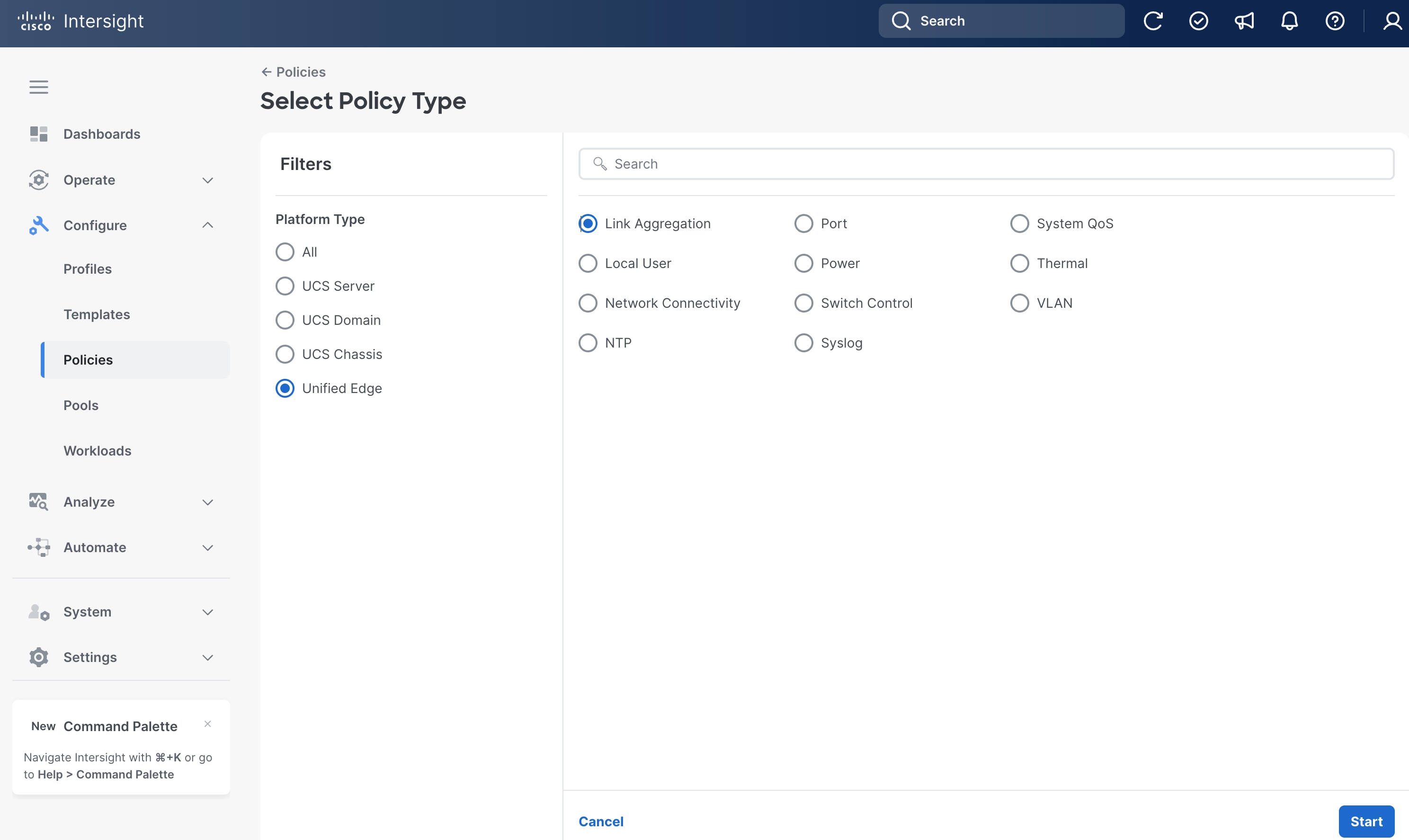Screen dimensions: 1409x840
Task: Expand the System section chevron
Action: pyautogui.click(x=208, y=612)
